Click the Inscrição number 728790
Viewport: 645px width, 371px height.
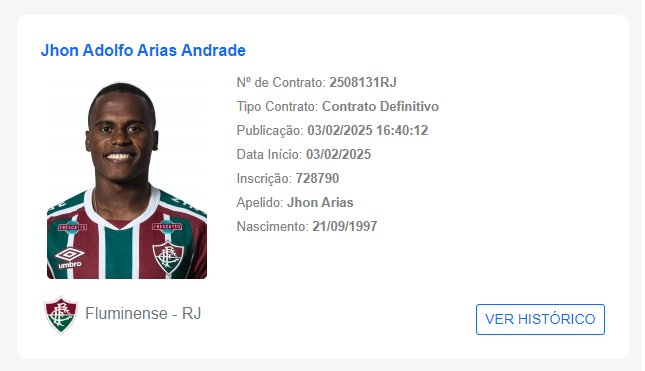tap(318, 179)
